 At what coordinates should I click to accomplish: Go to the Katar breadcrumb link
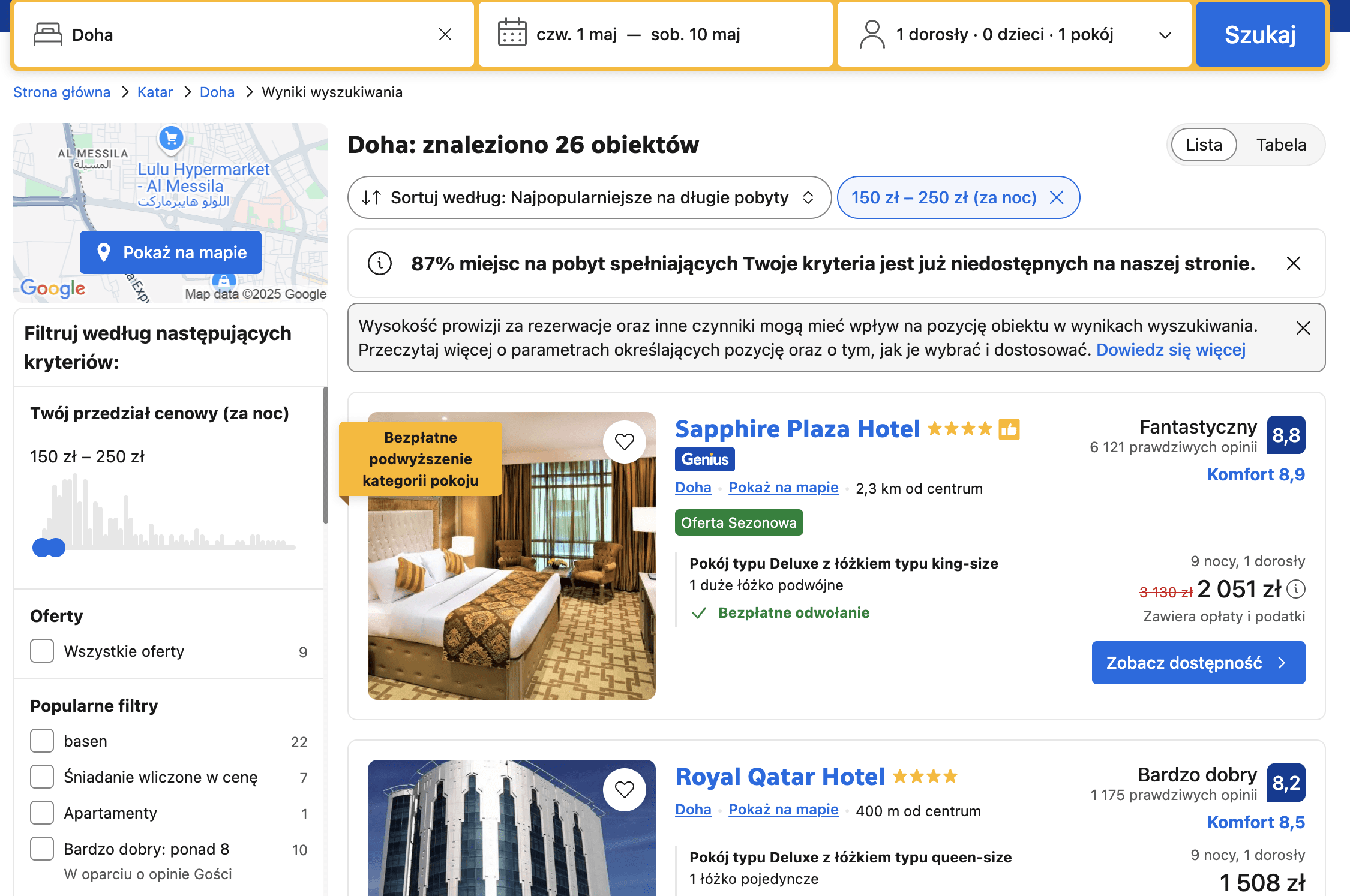[x=155, y=92]
